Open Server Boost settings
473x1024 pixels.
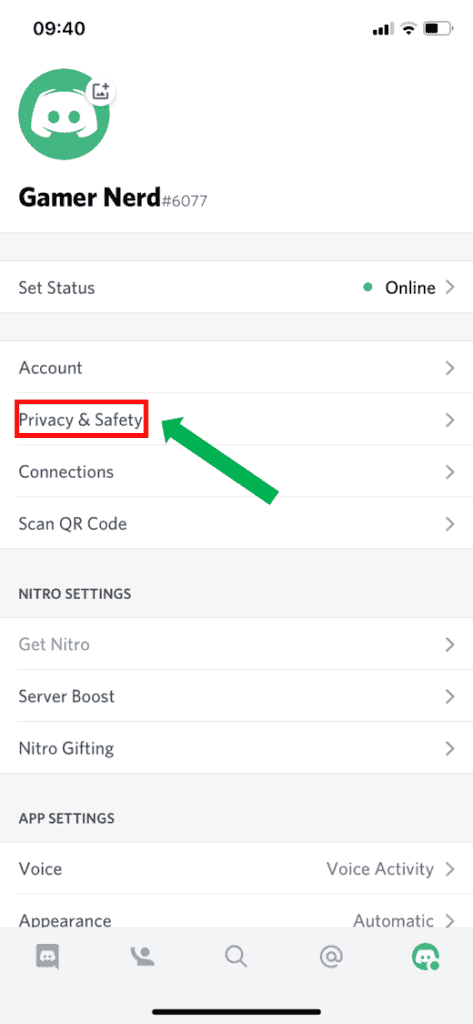[x=236, y=696]
